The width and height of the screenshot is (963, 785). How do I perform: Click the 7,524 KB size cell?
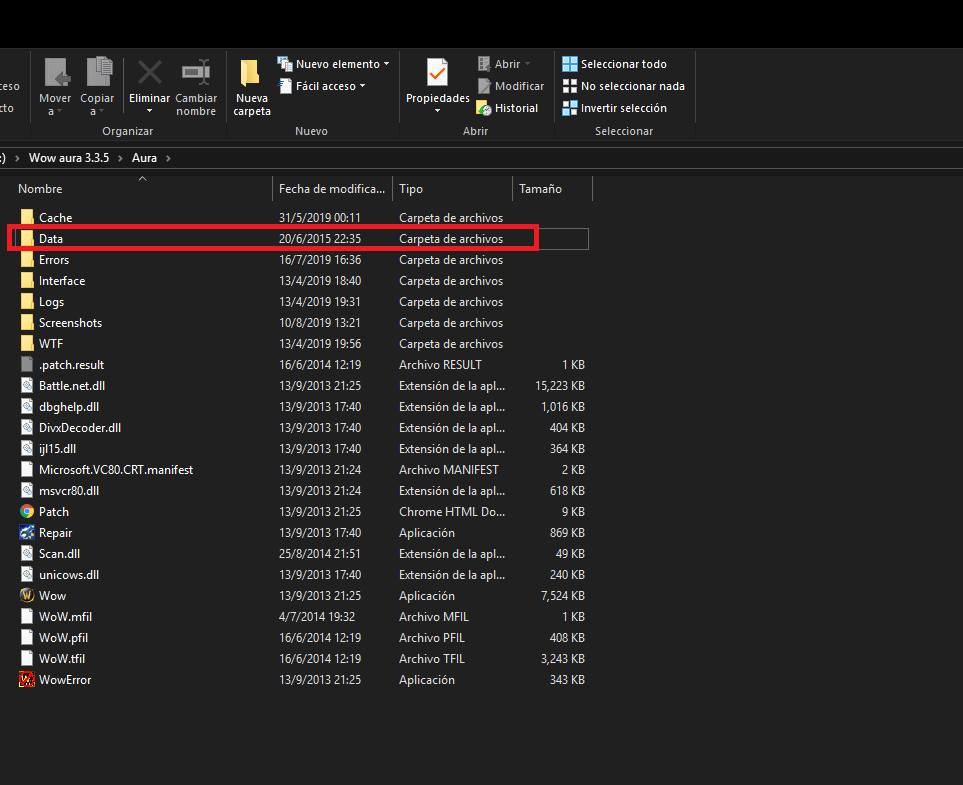point(563,596)
